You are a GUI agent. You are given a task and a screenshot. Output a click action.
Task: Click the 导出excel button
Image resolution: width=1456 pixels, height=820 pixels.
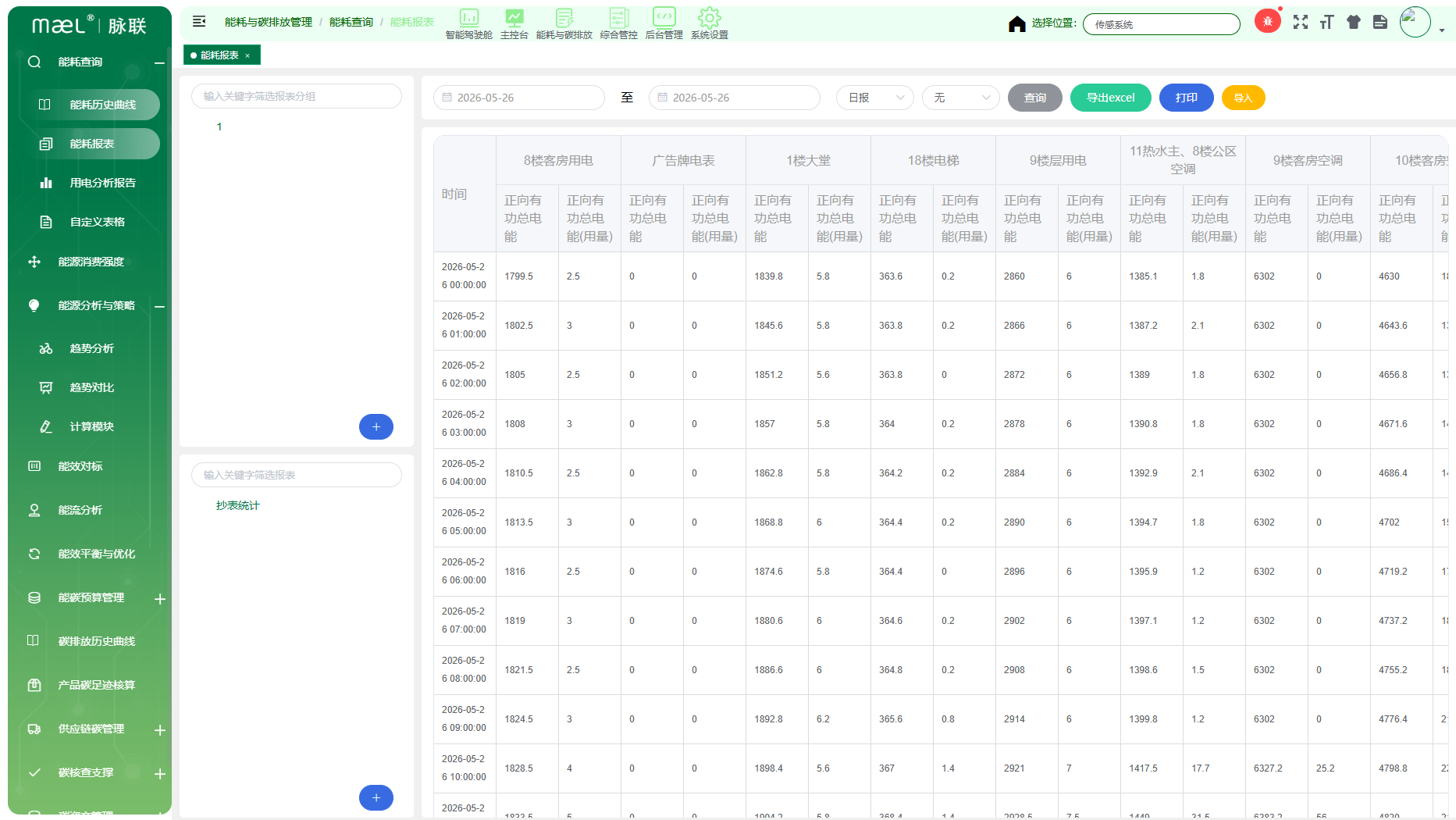[x=1110, y=98]
